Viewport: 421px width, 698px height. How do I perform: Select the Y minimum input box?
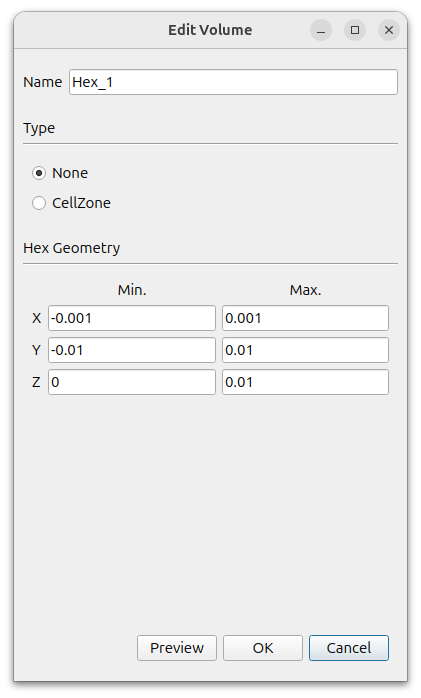[x=132, y=350]
